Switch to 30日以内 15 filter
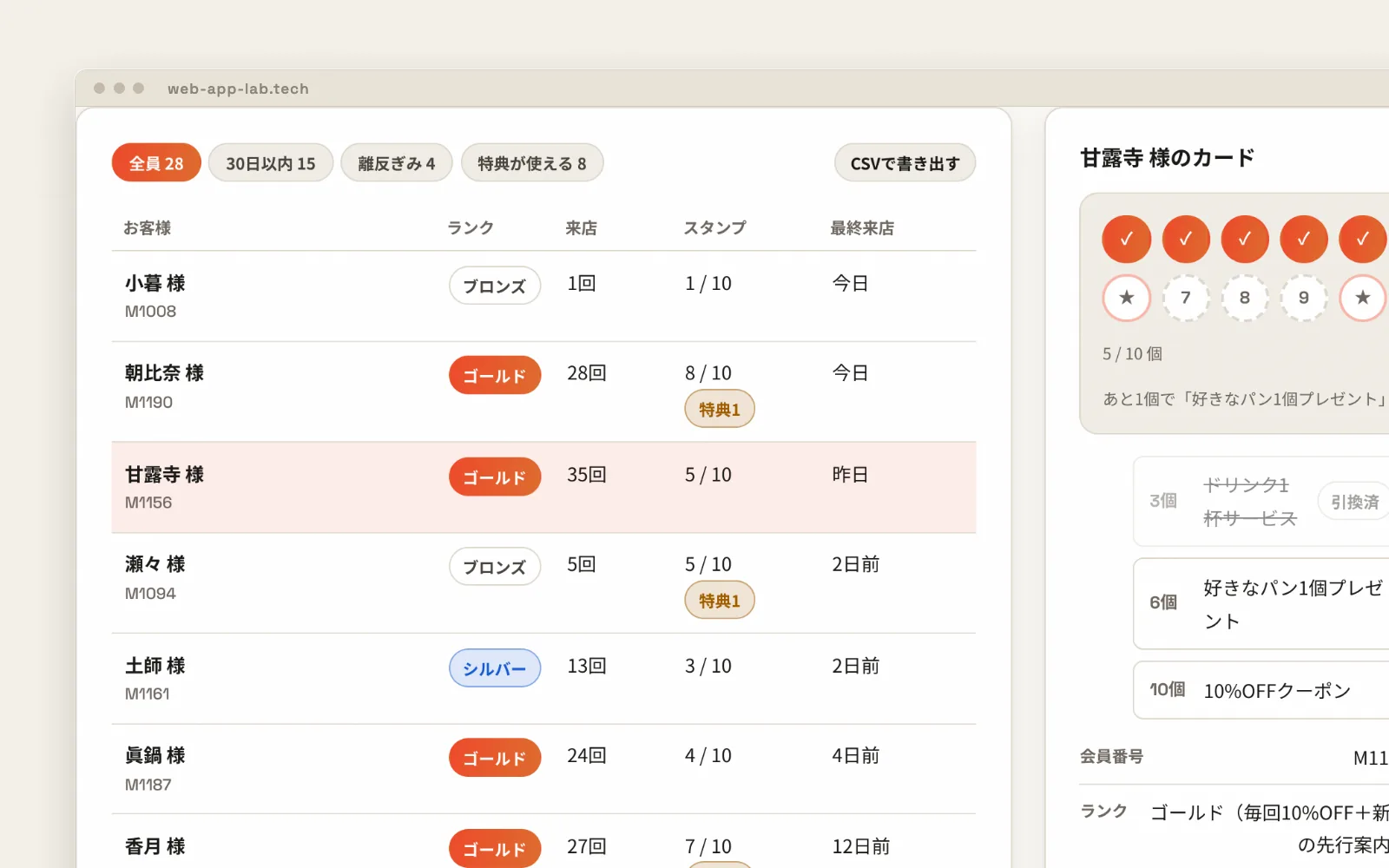Screen dimensions: 1389x868 tap(271, 163)
